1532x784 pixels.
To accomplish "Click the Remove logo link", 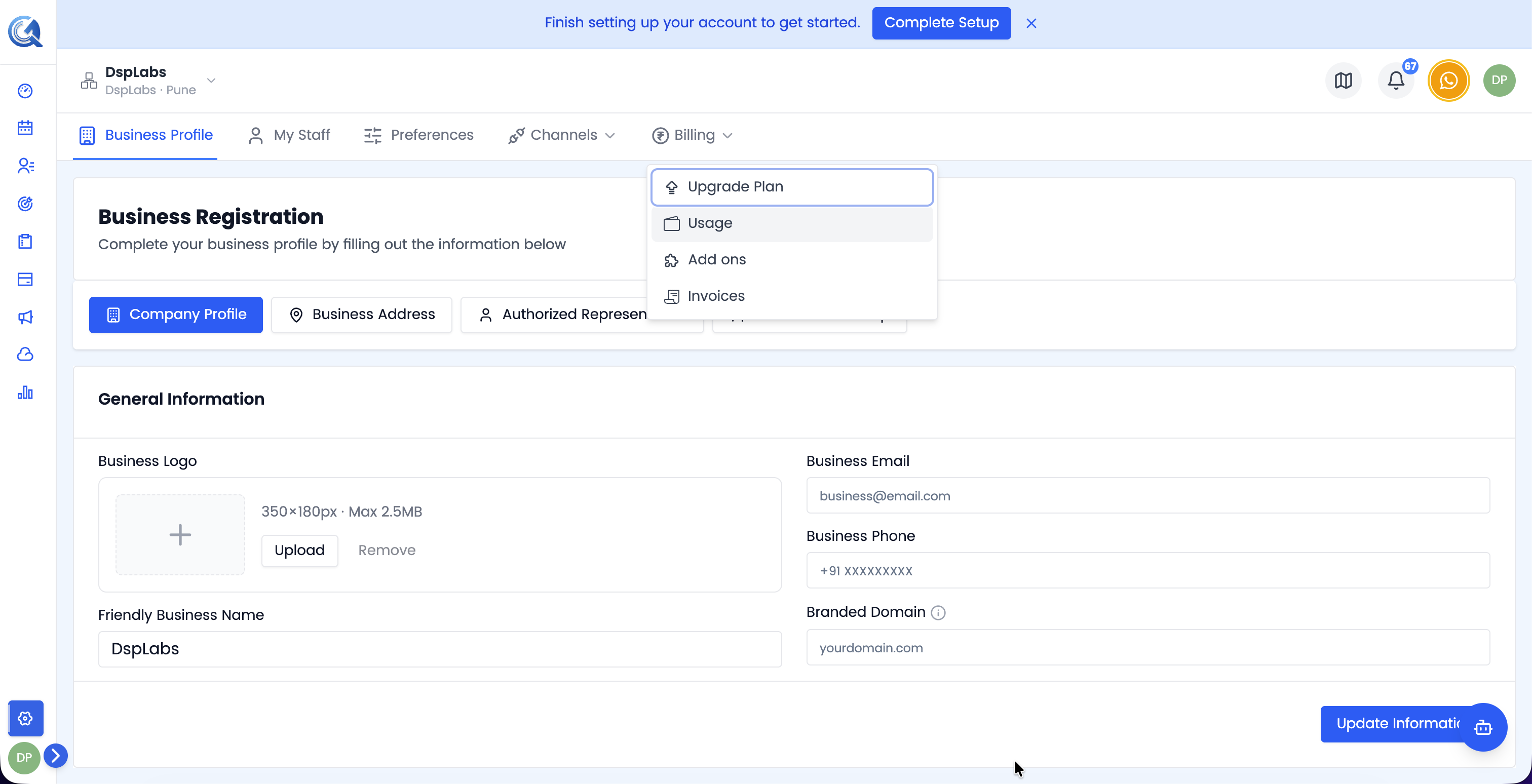I will (x=387, y=551).
